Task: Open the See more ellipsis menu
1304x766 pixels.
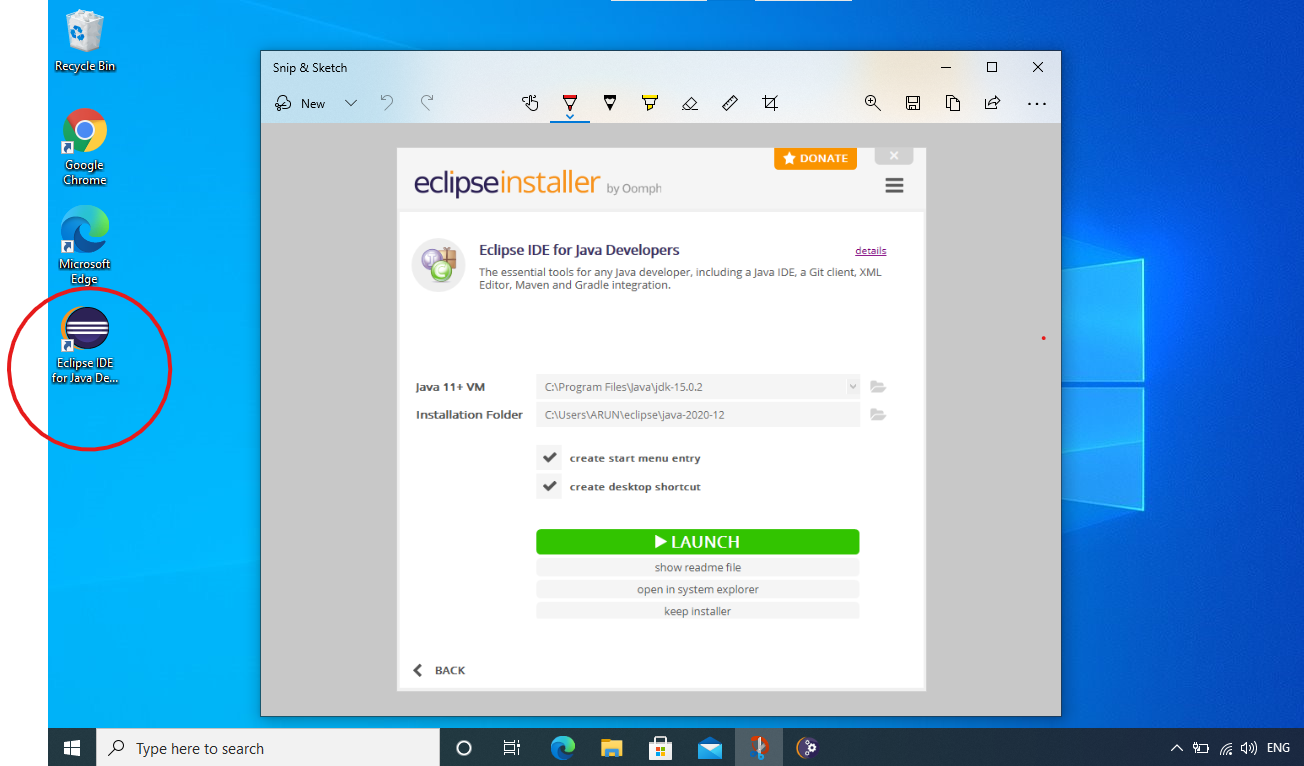Action: (1036, 101)
